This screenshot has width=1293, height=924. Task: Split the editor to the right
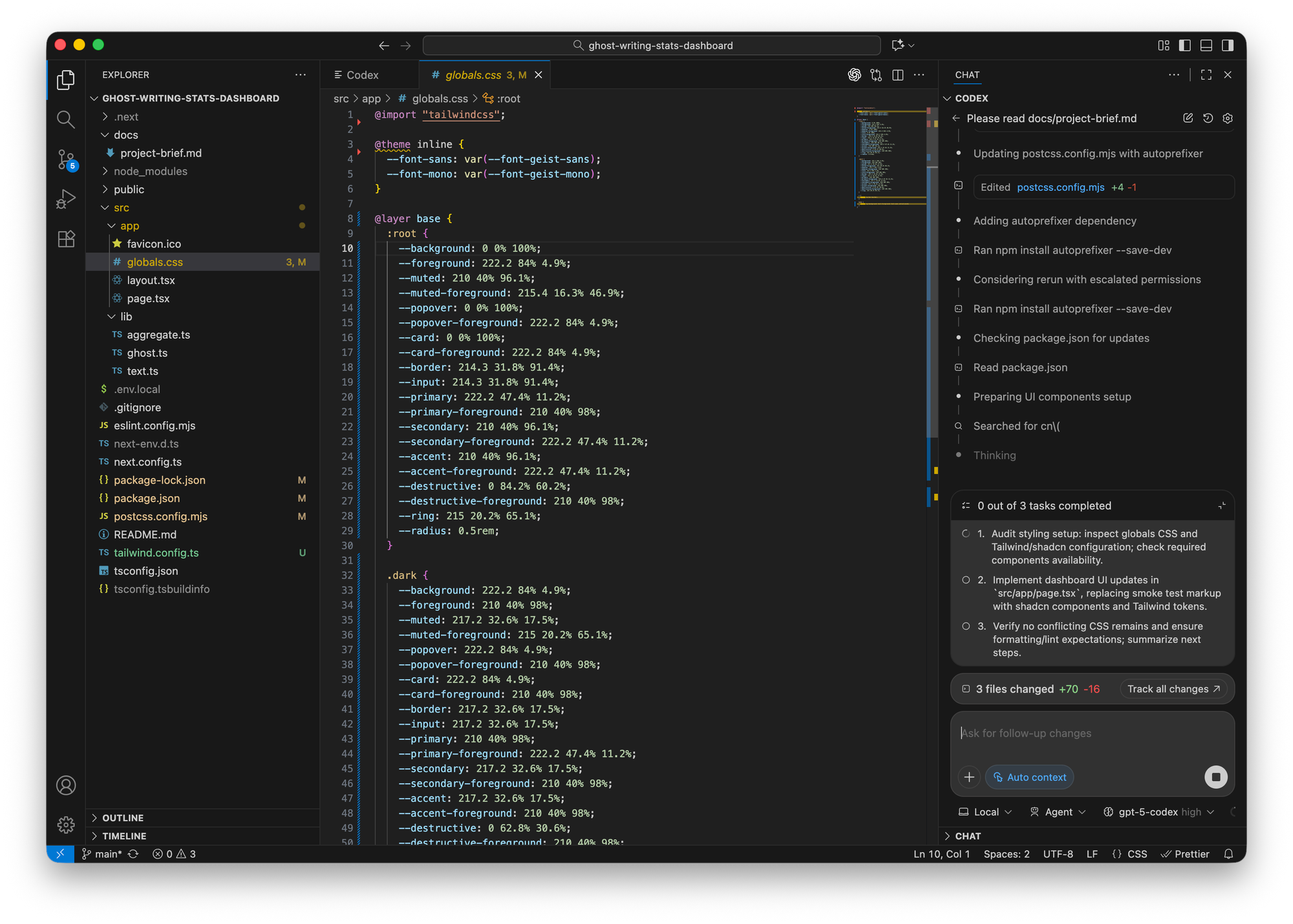tap(897, 75)
